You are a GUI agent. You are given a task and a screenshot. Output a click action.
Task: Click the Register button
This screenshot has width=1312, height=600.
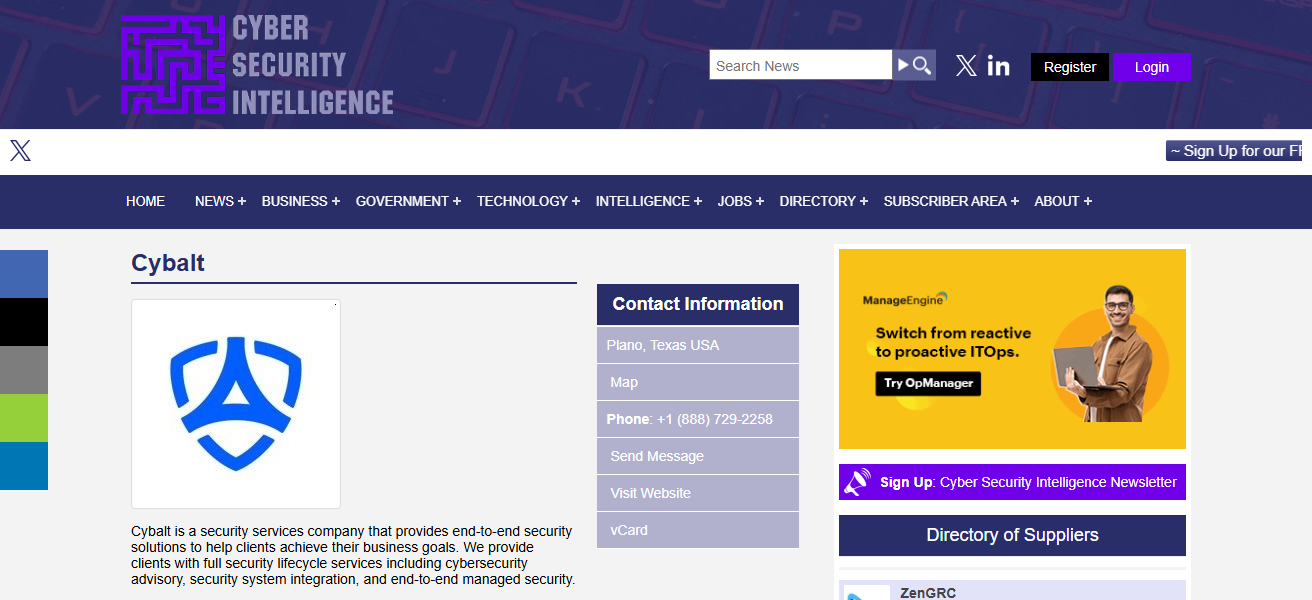1070,67
